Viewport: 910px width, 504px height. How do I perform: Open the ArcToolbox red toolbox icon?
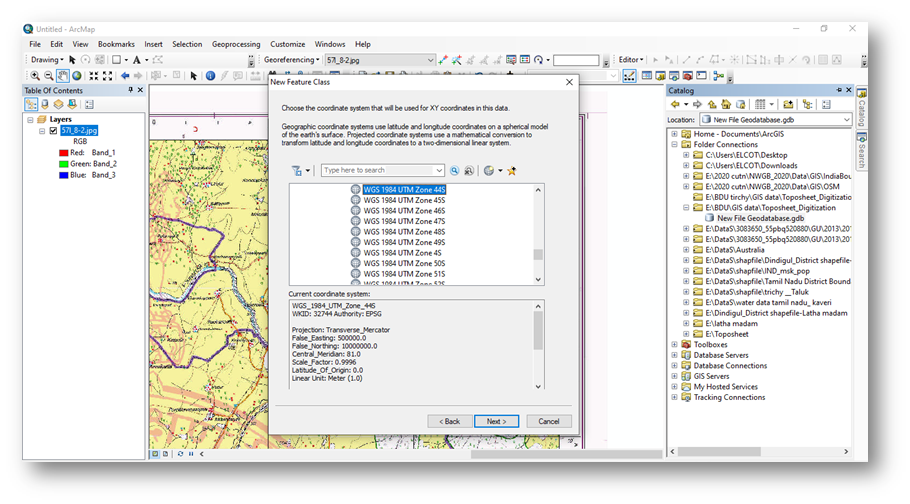[x=688, y=76]
